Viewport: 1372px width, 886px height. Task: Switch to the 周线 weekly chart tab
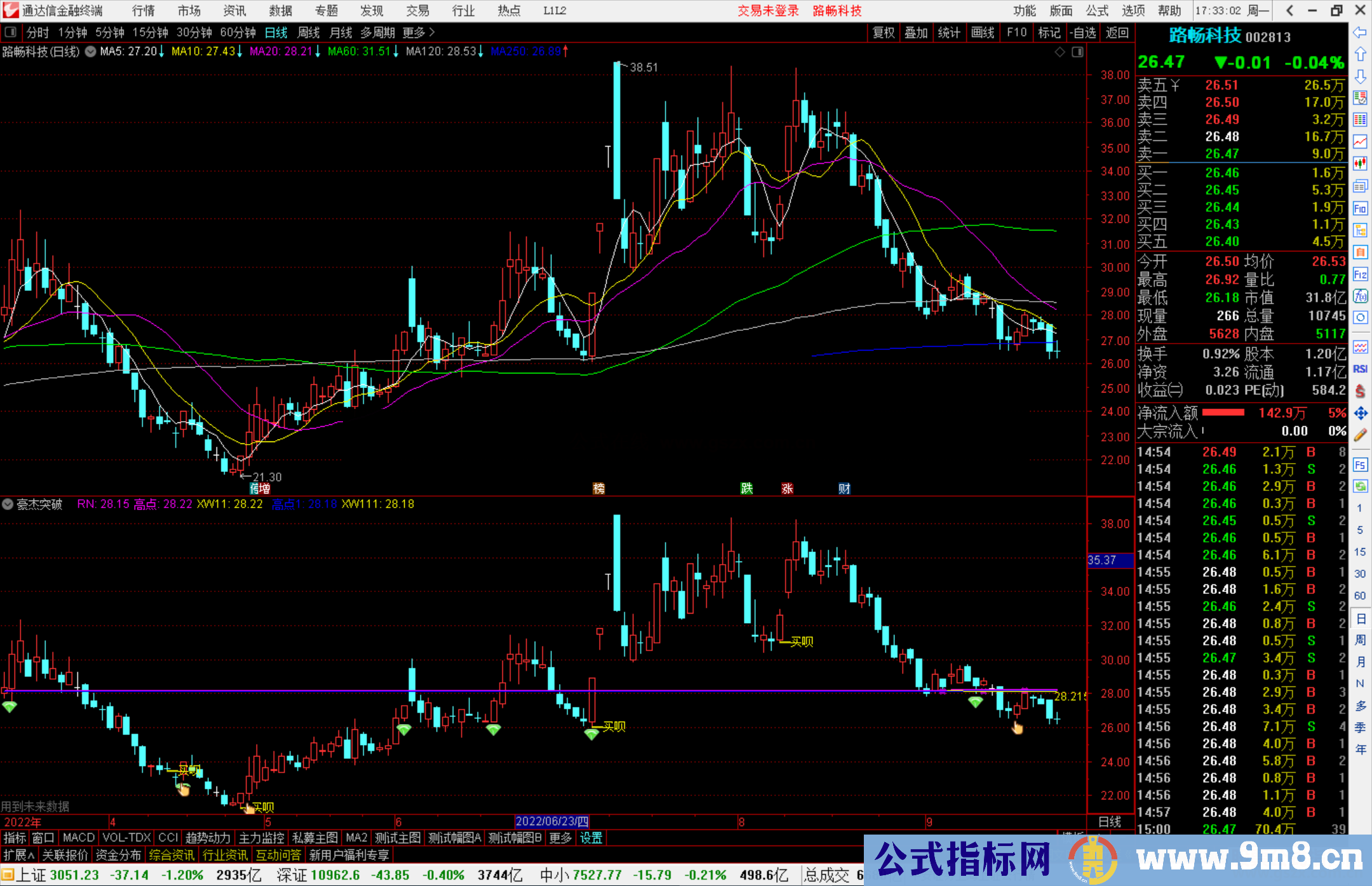[309, 32]
